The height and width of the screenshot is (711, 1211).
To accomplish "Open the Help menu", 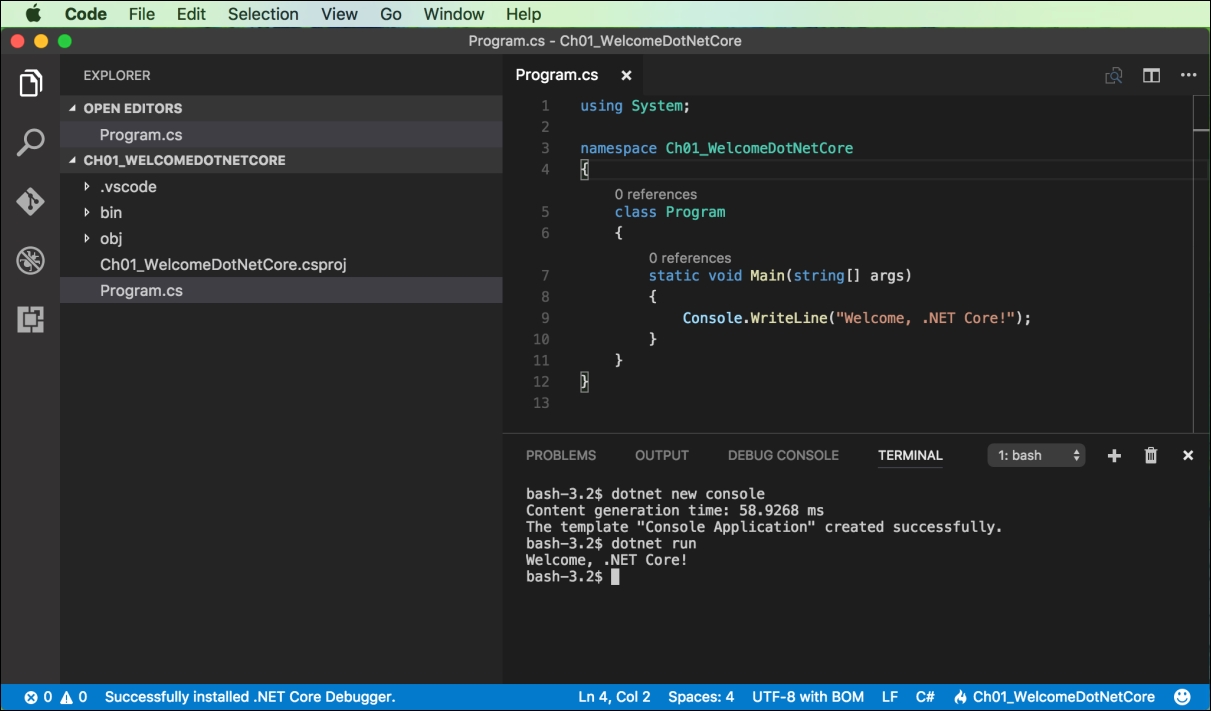I will coord(523,14).
